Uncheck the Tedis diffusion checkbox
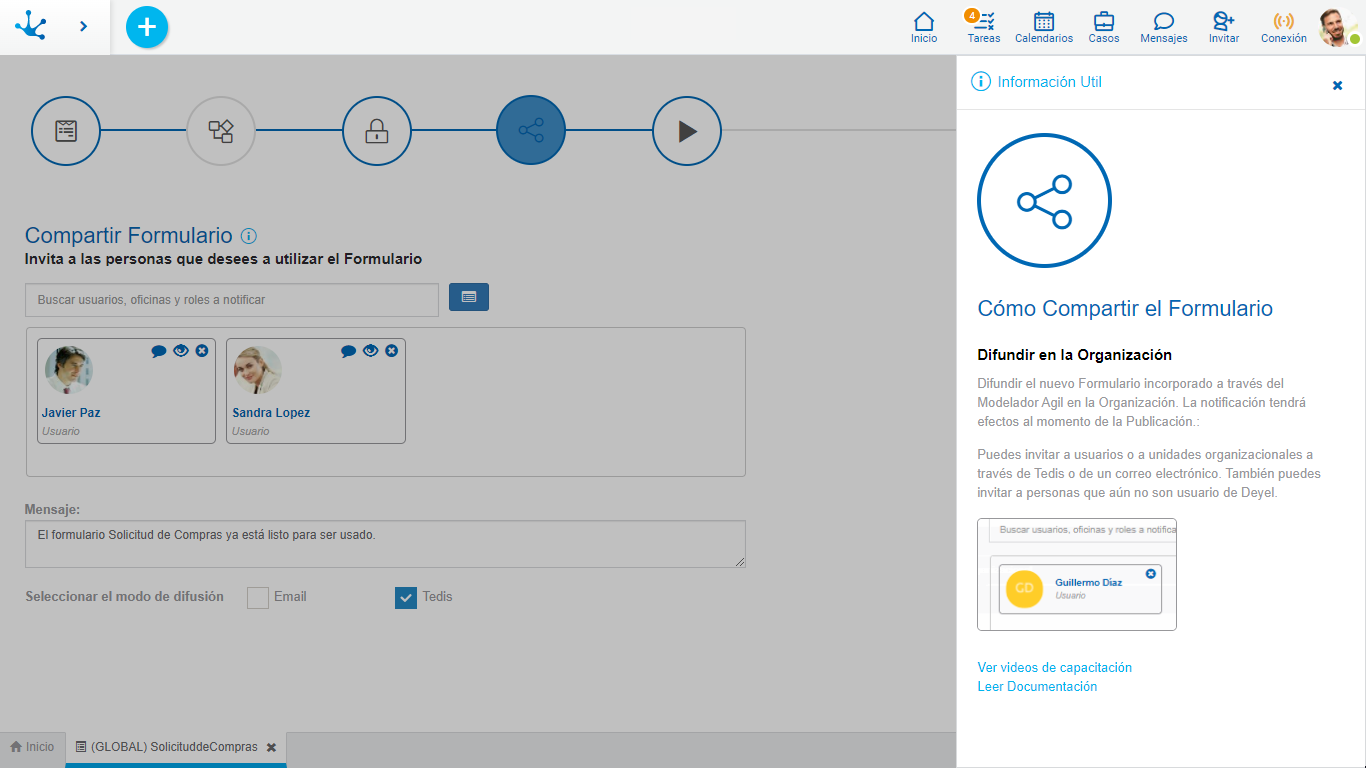This screenshot has width=1366, height=768. [x=405, y=598]
